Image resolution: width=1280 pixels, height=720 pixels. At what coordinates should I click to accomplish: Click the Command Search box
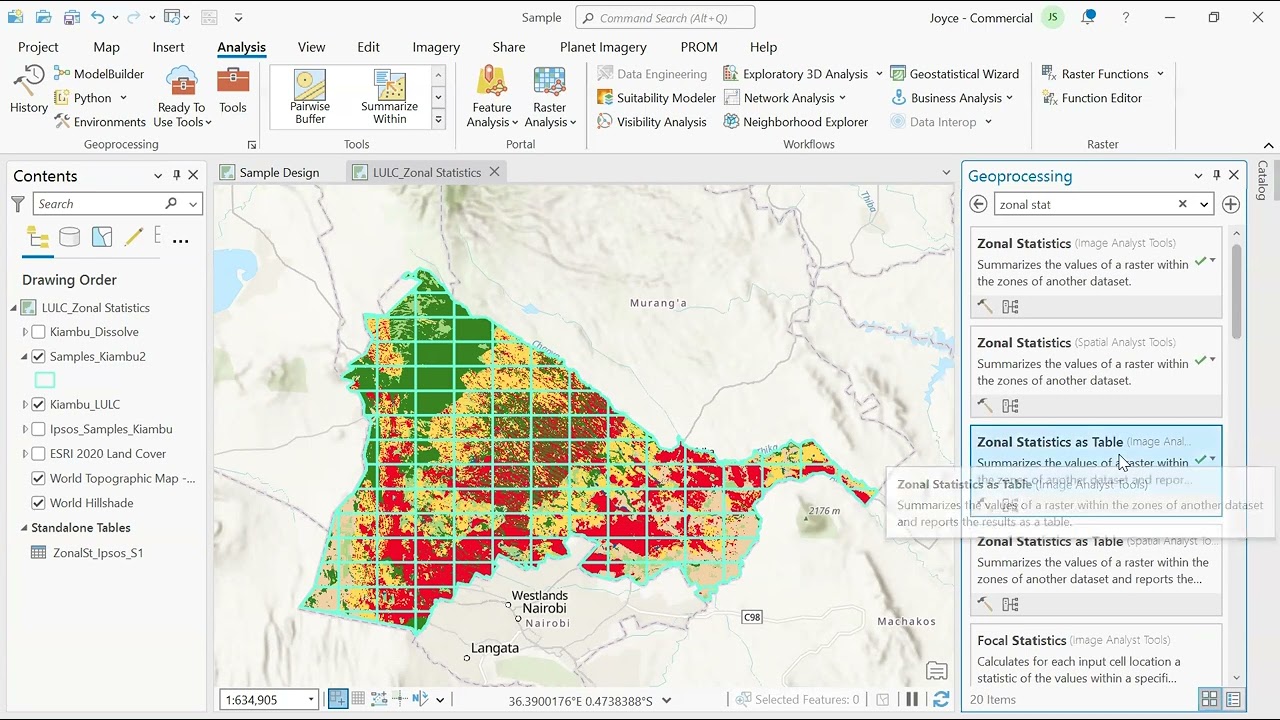[665, 17]
